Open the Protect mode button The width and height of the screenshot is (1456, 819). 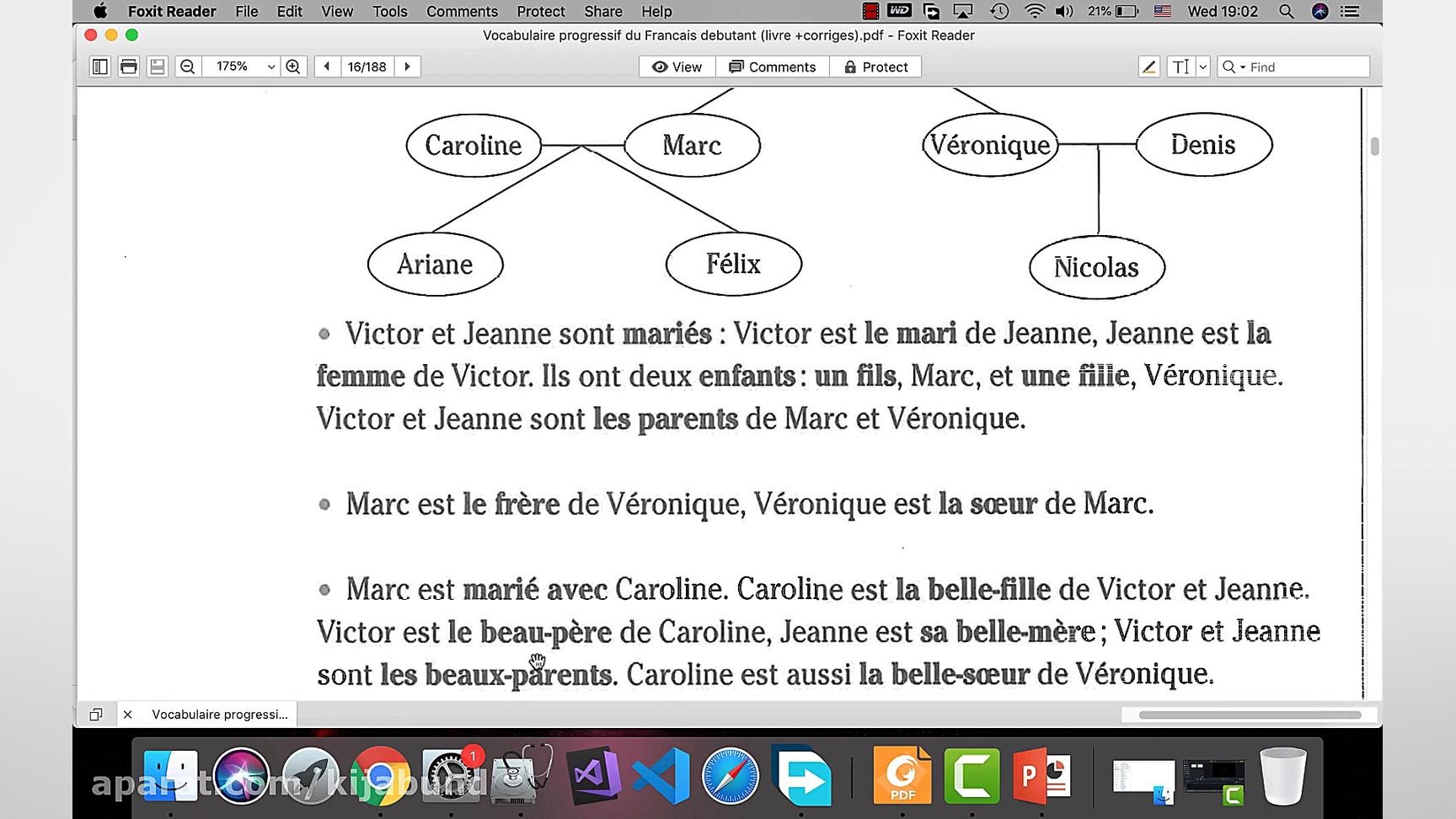point(875,67)
